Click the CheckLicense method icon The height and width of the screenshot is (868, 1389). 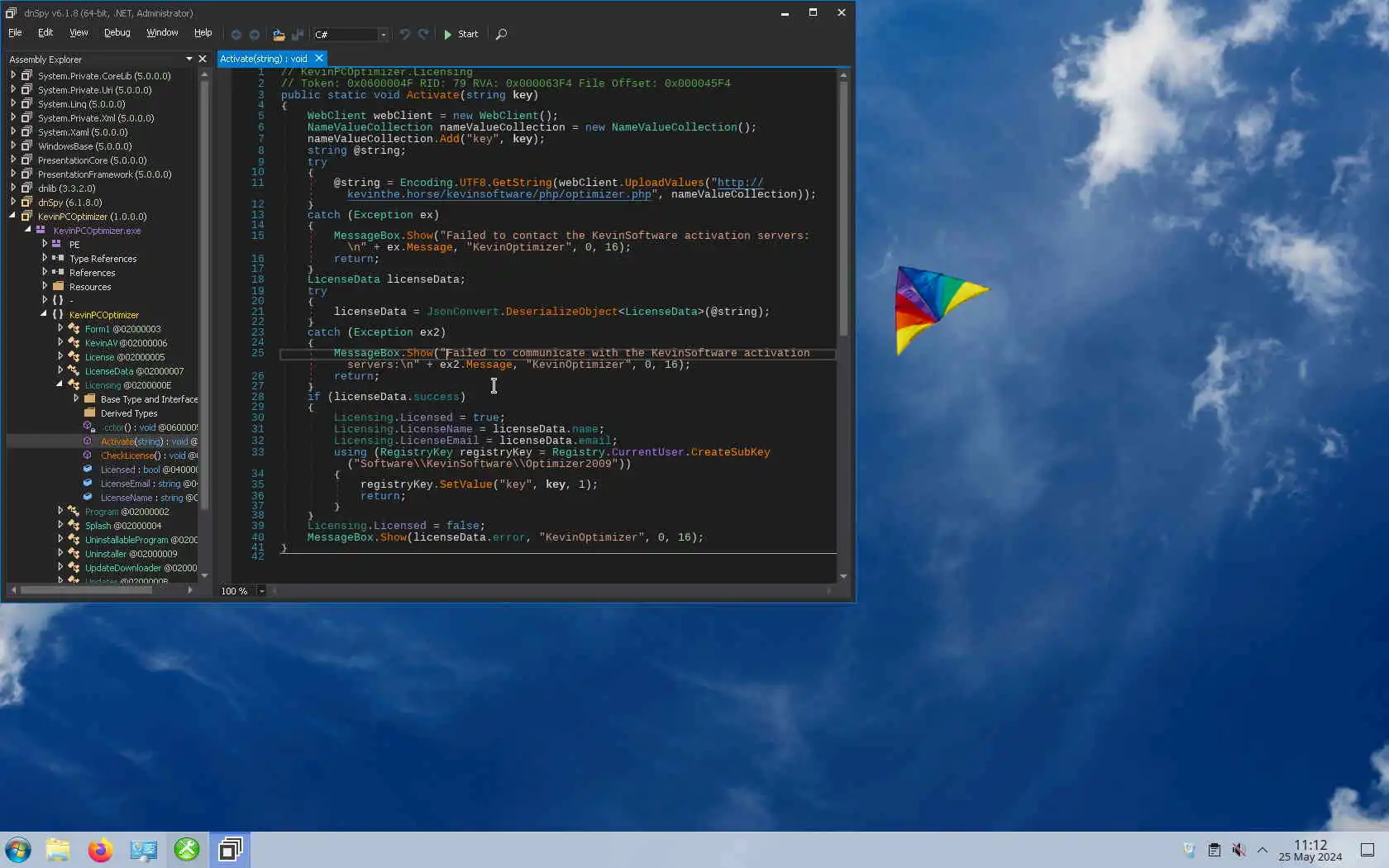tap(88, 455)
